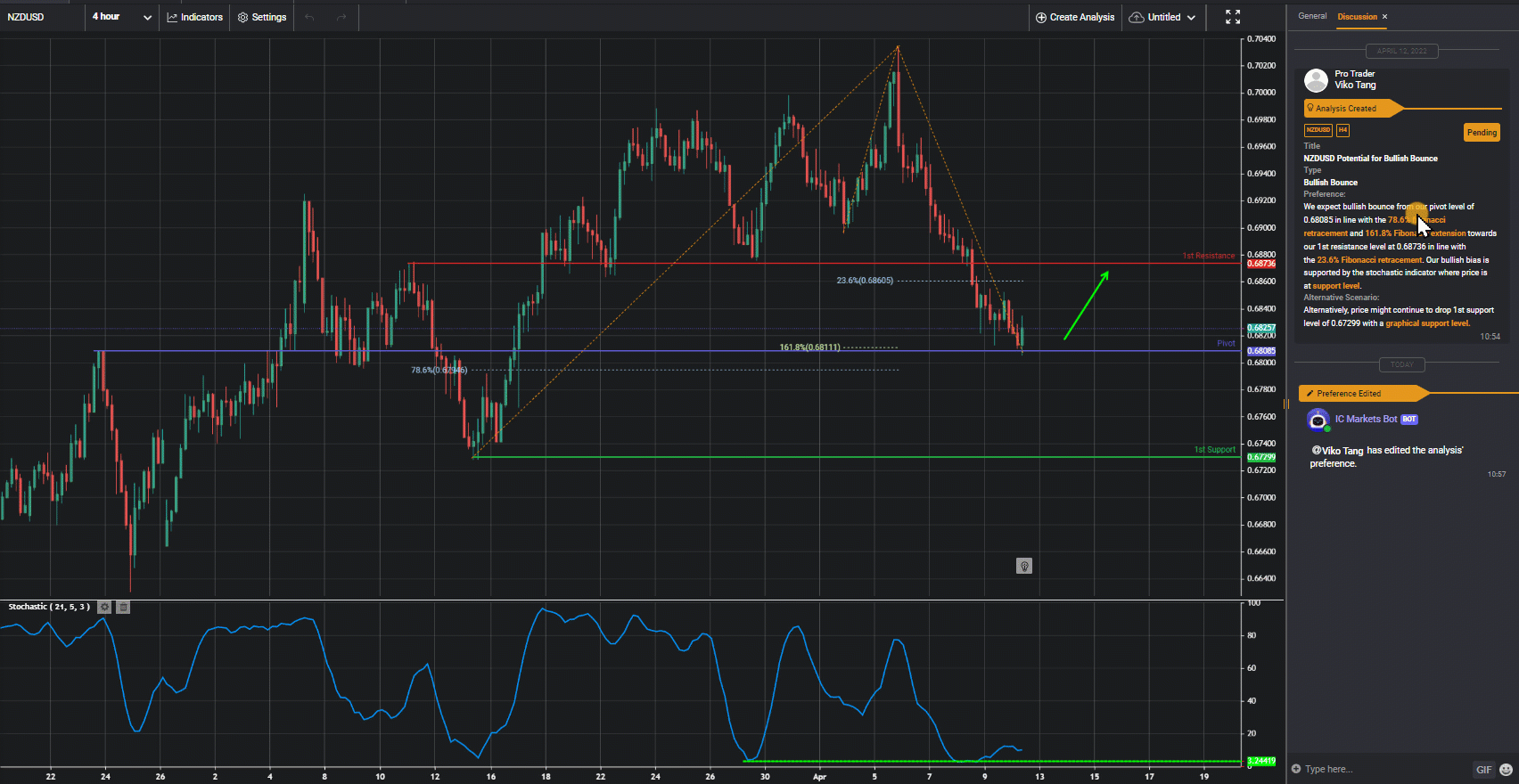Click the Pending status button
Viewport: 1519px width, 784px height.
pos(1482,132)
